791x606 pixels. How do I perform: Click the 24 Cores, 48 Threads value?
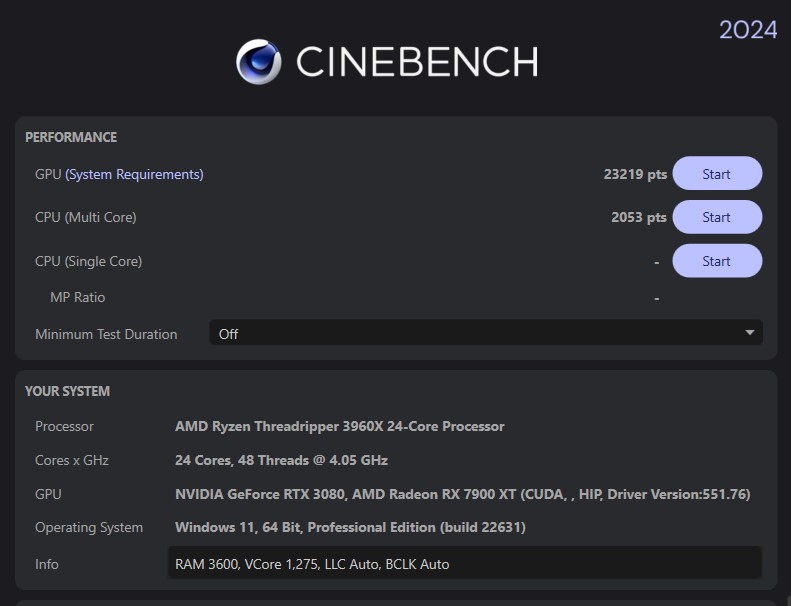click(281, 460)
